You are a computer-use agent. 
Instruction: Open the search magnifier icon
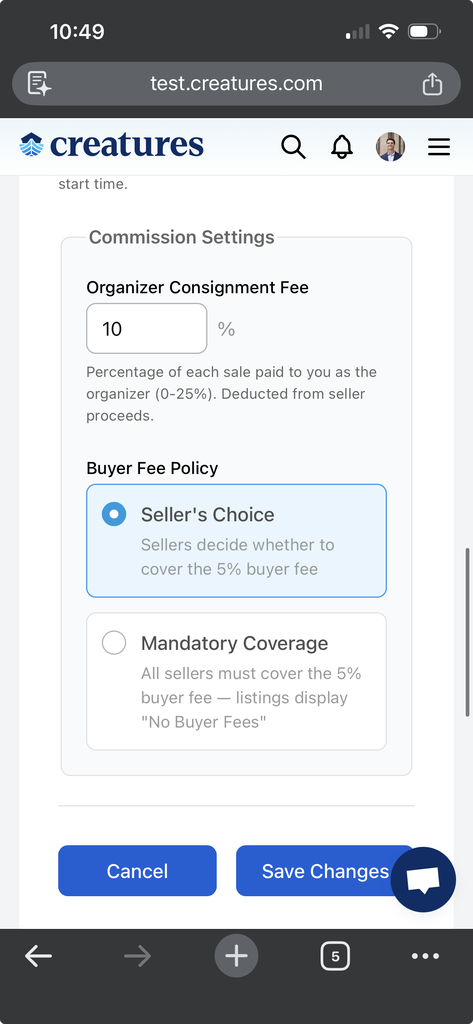(x=293, y=147)
